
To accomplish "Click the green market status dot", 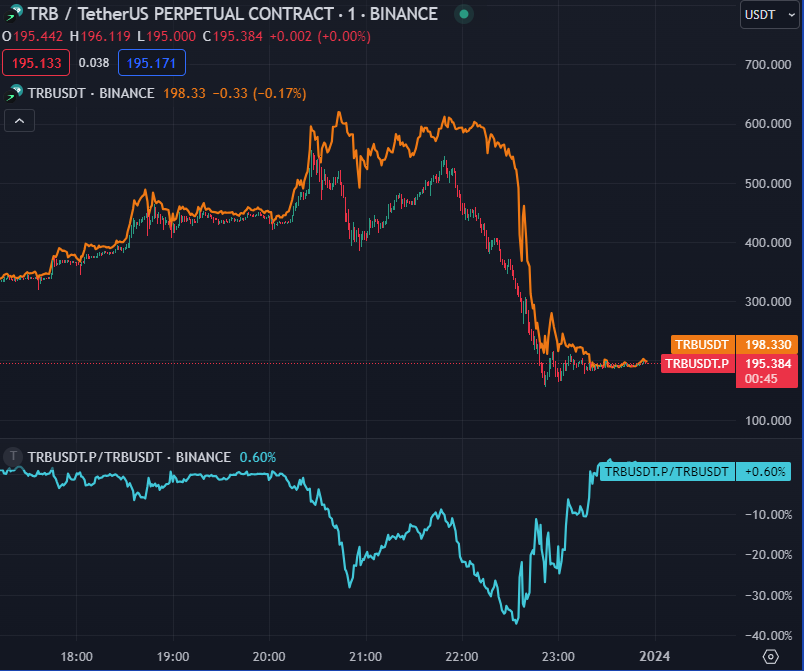I will (x=464, y=14).
